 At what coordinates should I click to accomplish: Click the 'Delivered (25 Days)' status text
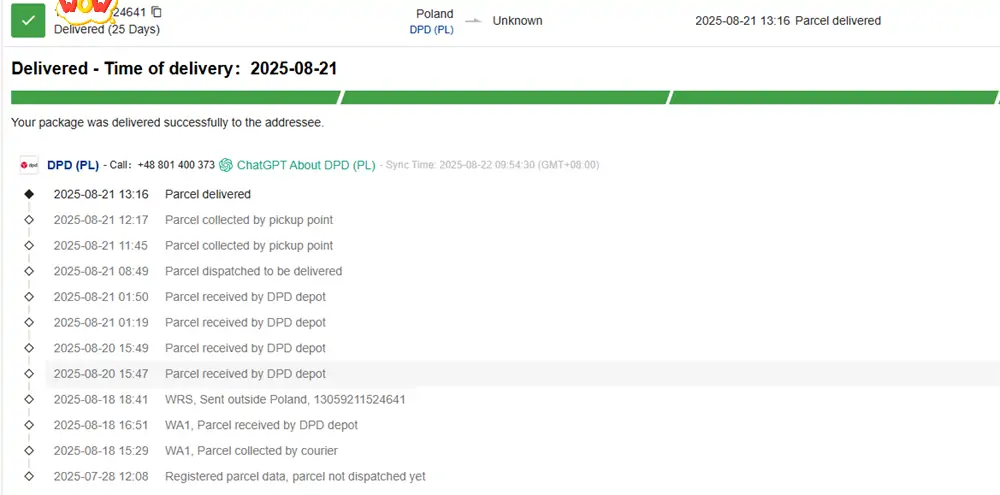click(x=107, y=29)
